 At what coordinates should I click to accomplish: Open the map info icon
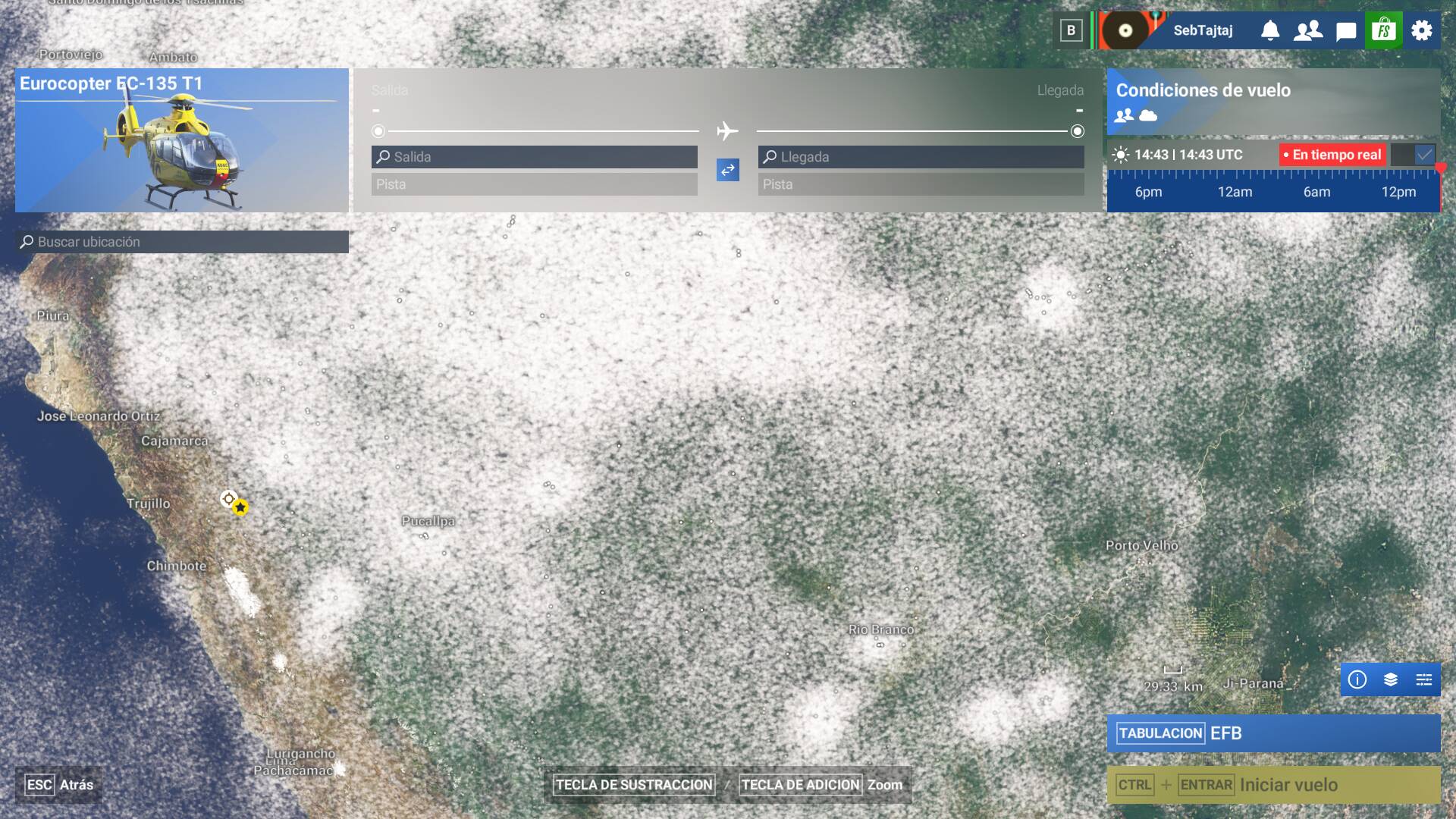pyautogui.click(x=1357, y=679)
